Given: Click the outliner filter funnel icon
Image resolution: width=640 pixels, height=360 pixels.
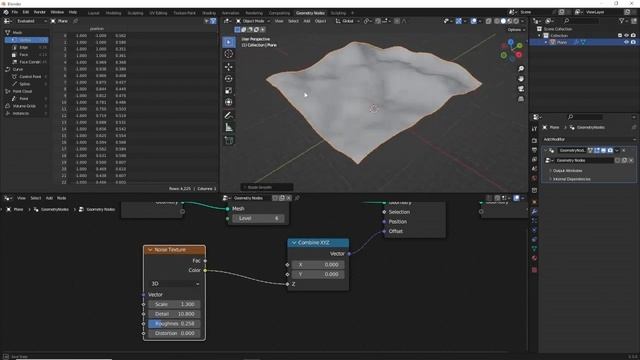Looking at the screenshot, I should coord(622,21).
